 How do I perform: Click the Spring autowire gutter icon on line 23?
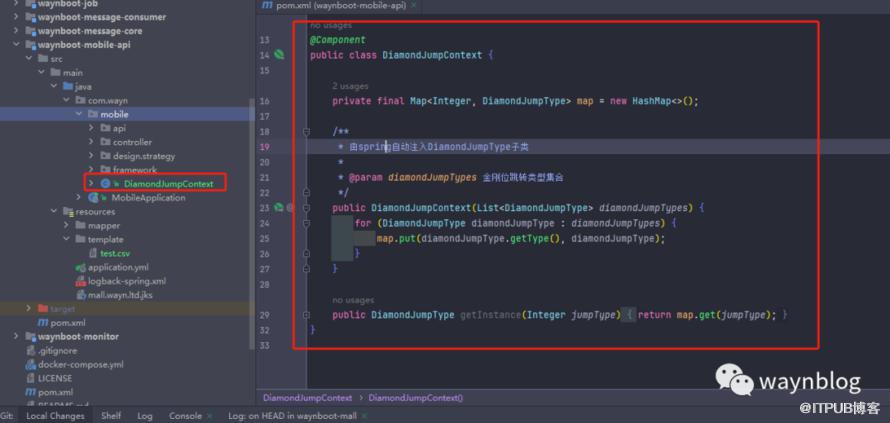pyautogui.click(x=279, y=207)
